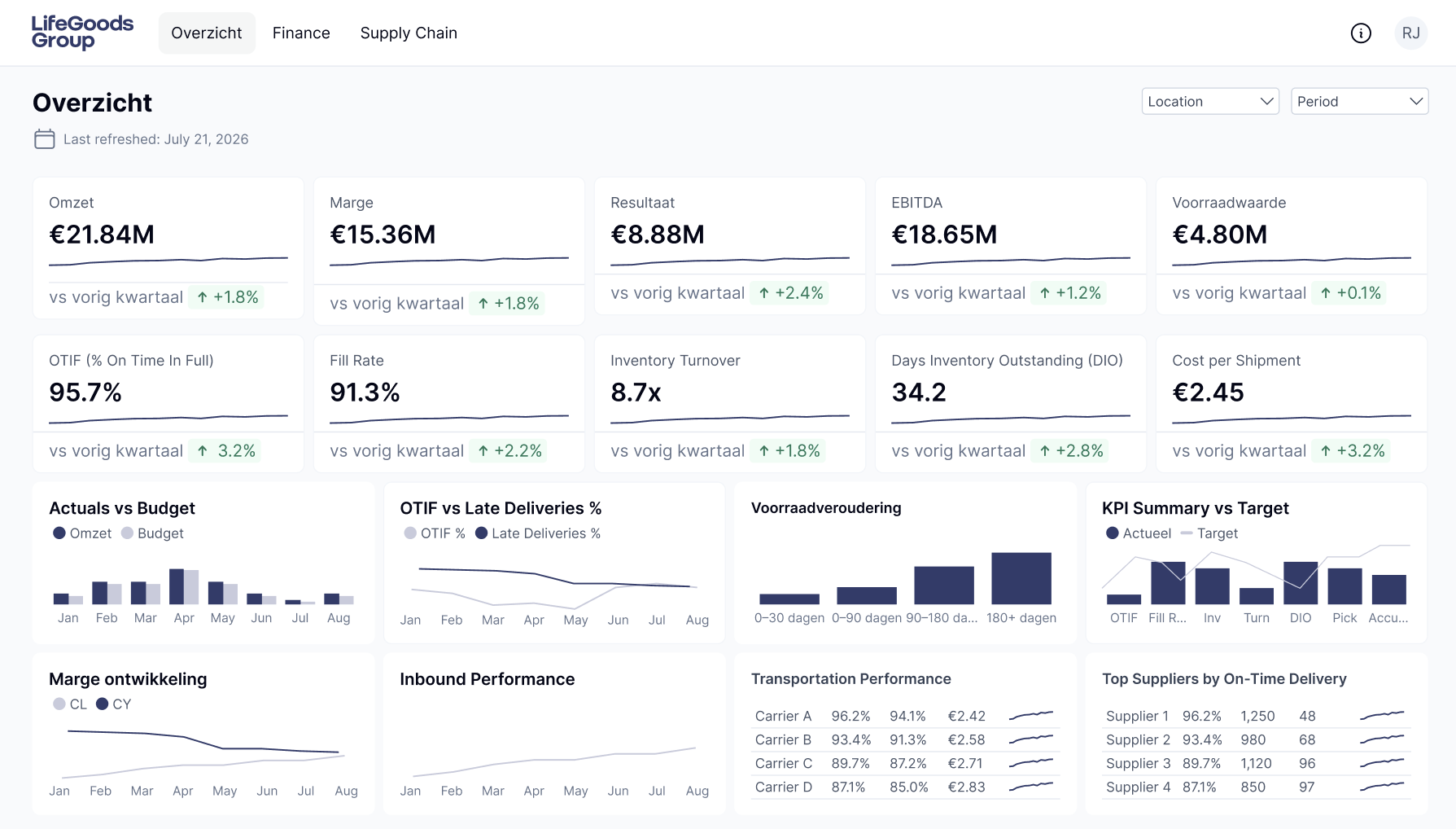Open the RJ user avatar menu

(1411, 33)
